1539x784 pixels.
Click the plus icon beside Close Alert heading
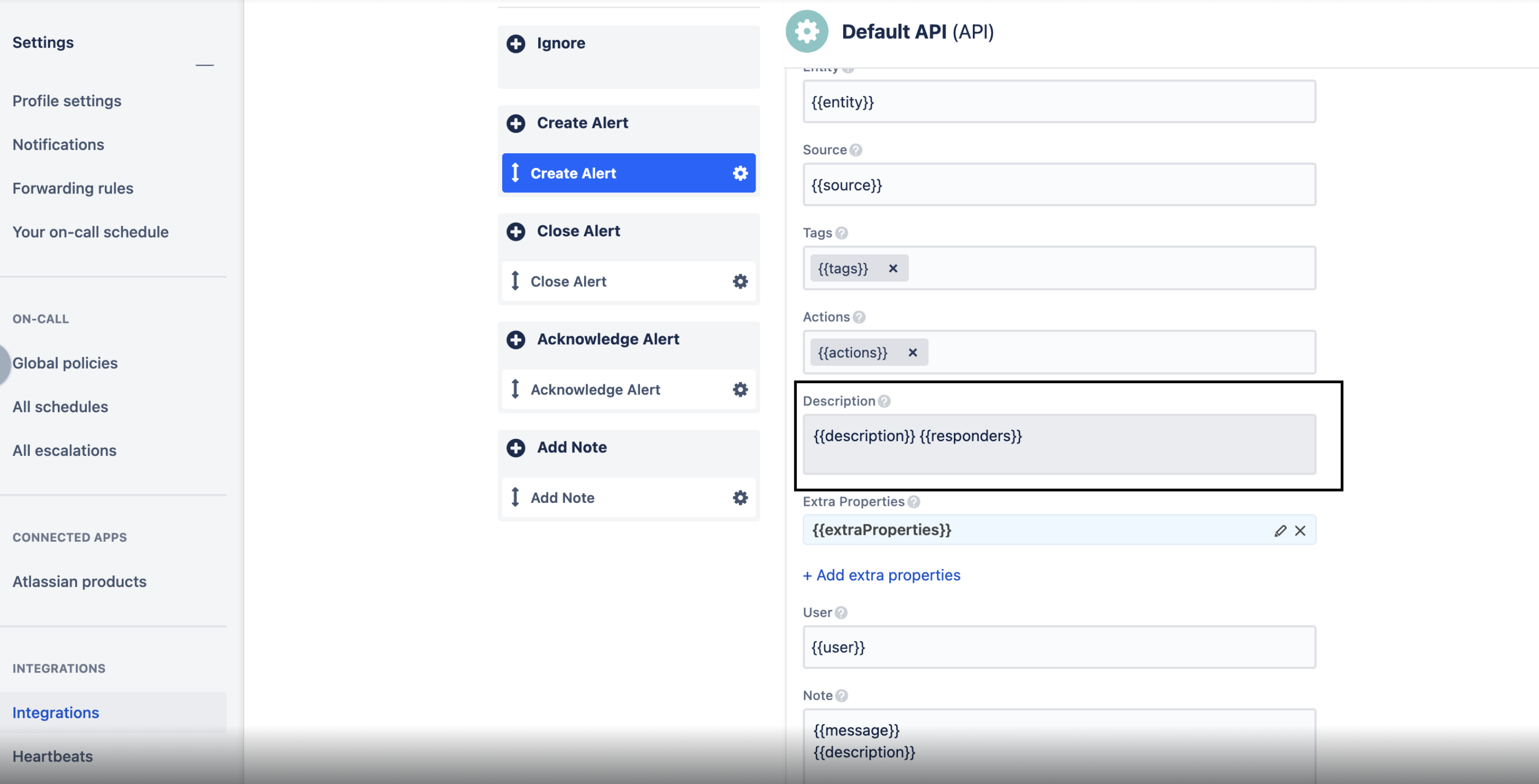516,231
